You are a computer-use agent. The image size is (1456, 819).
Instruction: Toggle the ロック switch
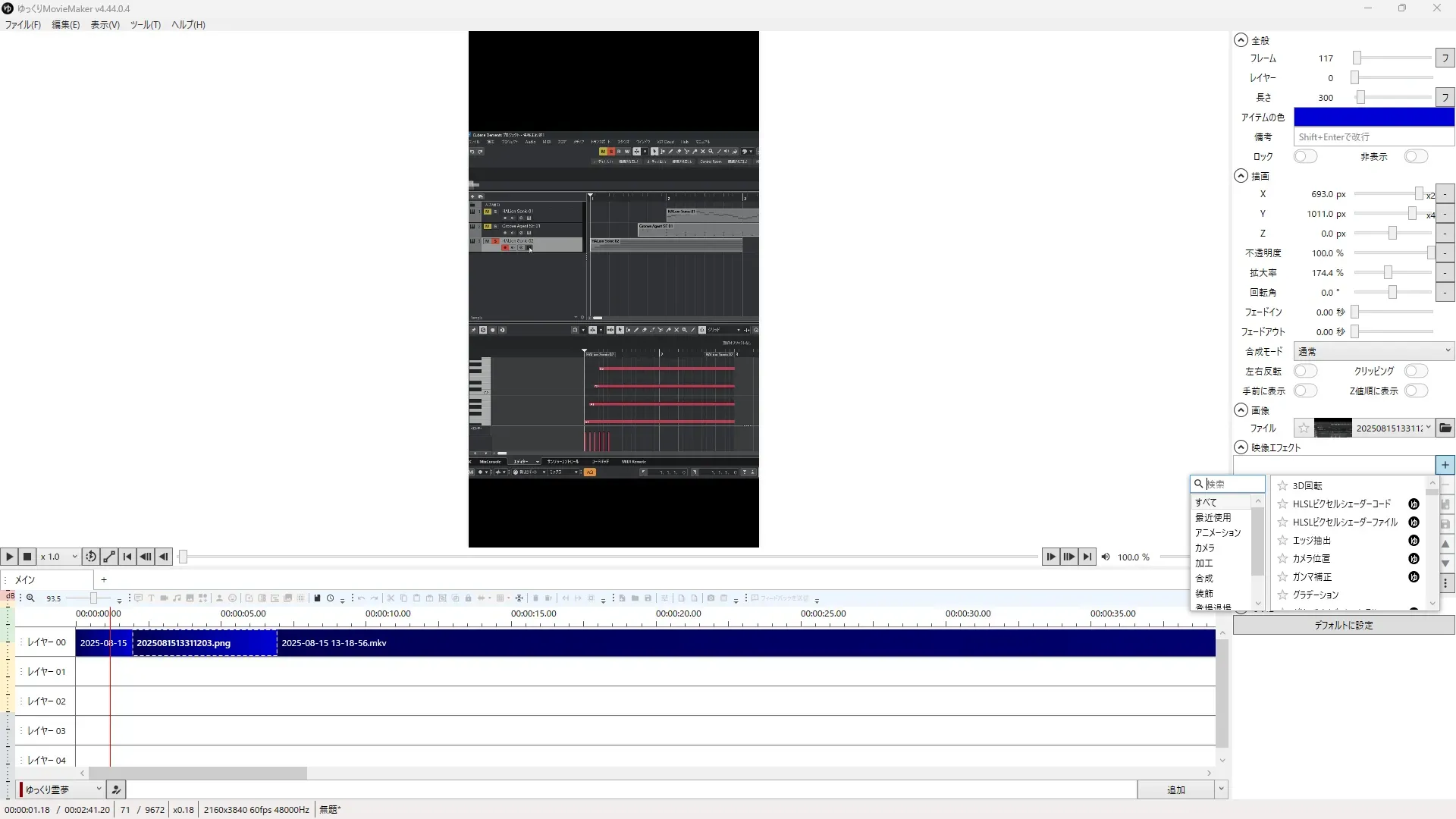click(x=1305, y=156)
